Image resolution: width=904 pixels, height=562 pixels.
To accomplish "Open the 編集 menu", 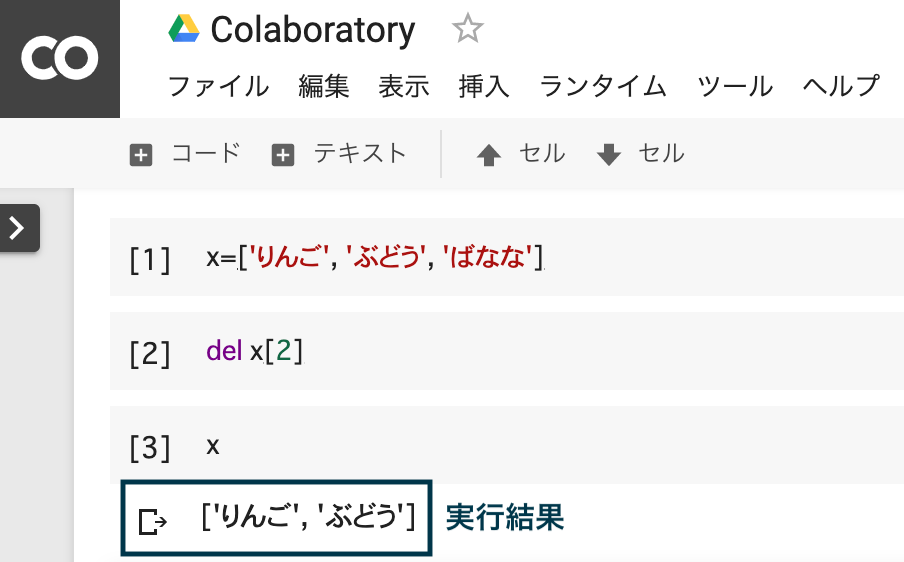I will (323, 86).
